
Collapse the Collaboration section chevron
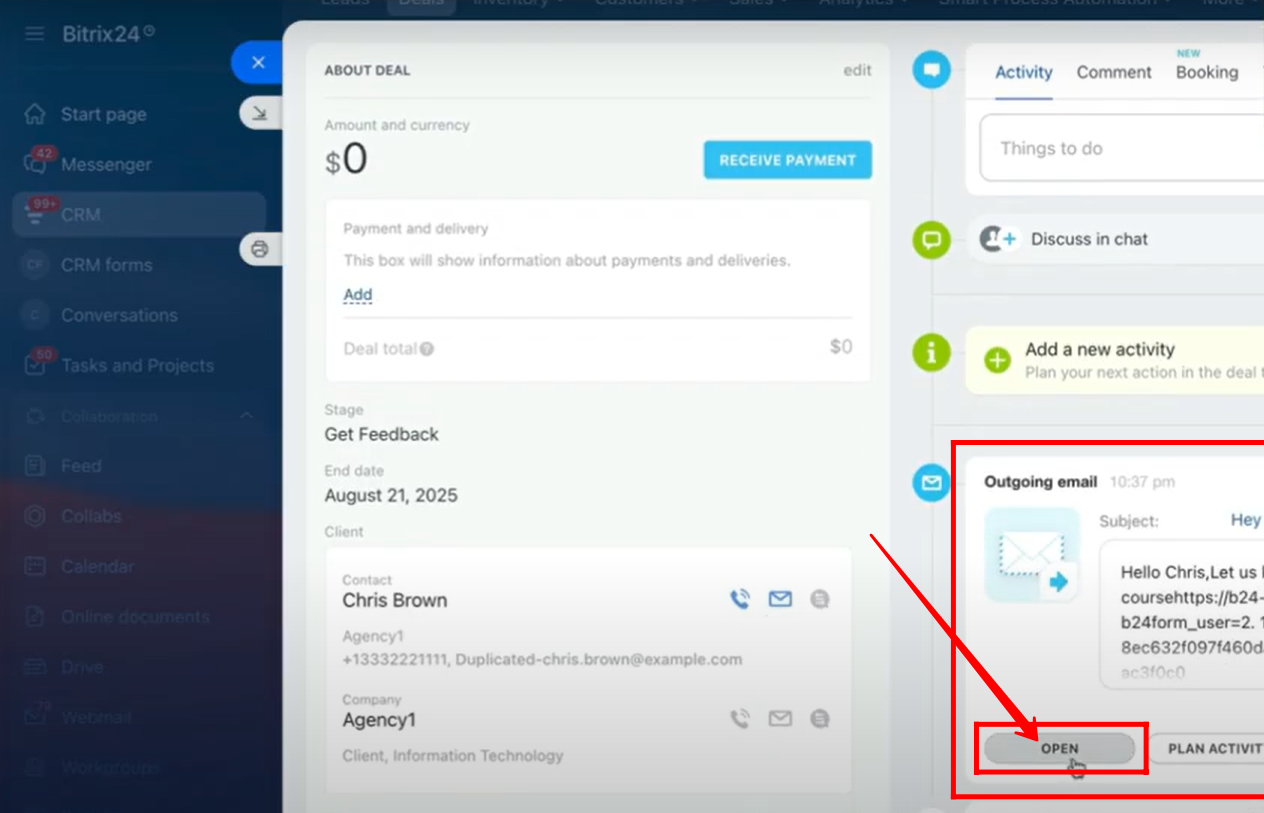(245, 416)
